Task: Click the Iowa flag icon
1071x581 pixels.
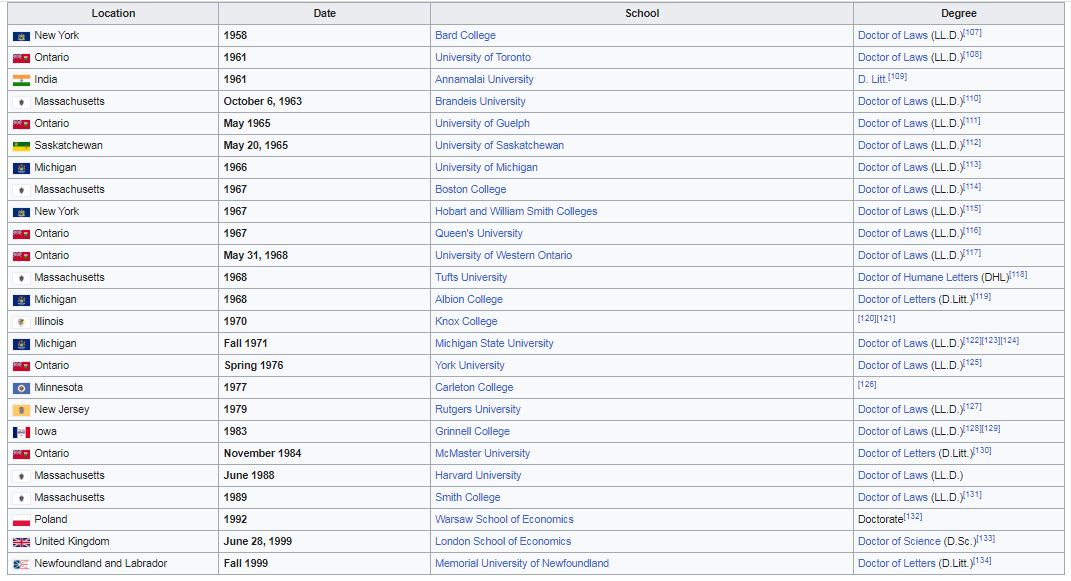Action: coord(21,432)
